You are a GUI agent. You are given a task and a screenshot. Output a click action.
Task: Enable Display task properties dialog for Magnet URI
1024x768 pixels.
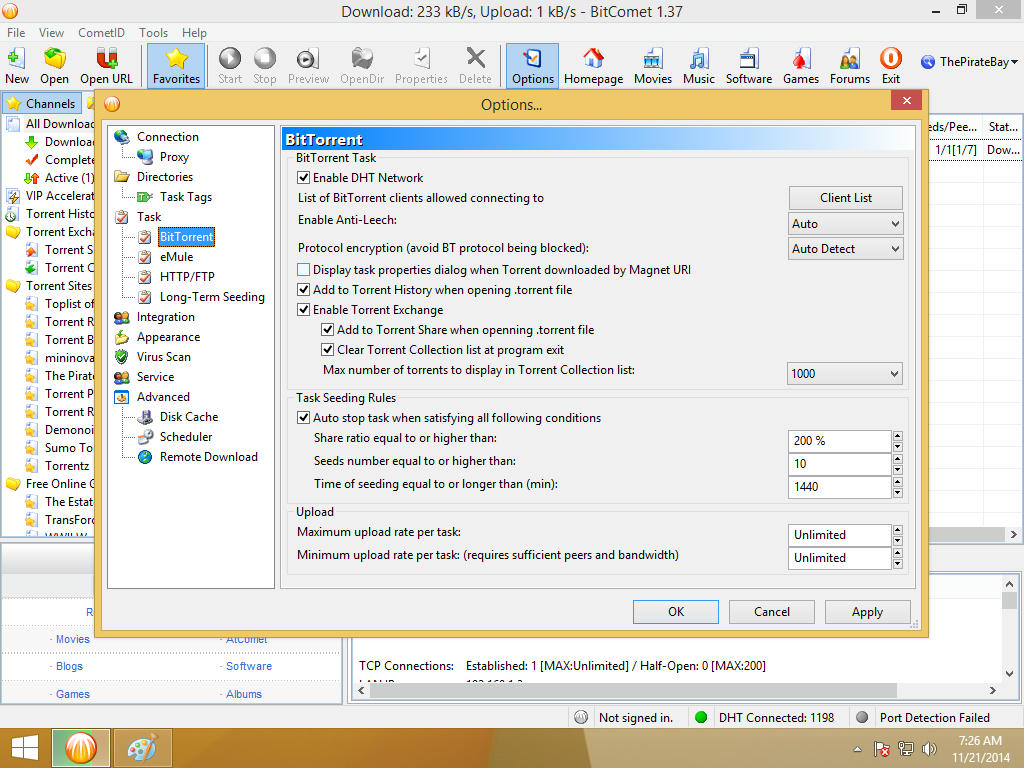tap(303, 270)
